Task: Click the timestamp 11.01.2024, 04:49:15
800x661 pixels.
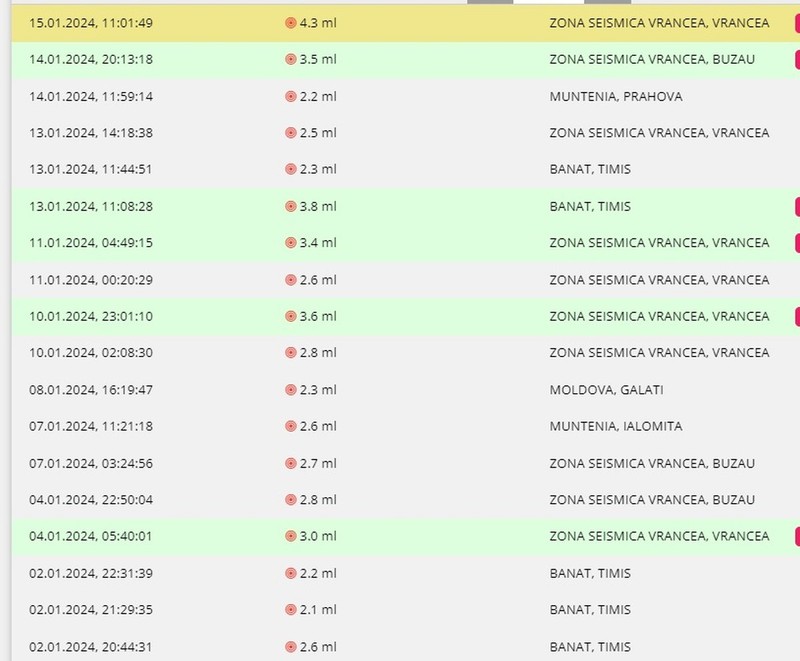Action: tap(91, 243)
